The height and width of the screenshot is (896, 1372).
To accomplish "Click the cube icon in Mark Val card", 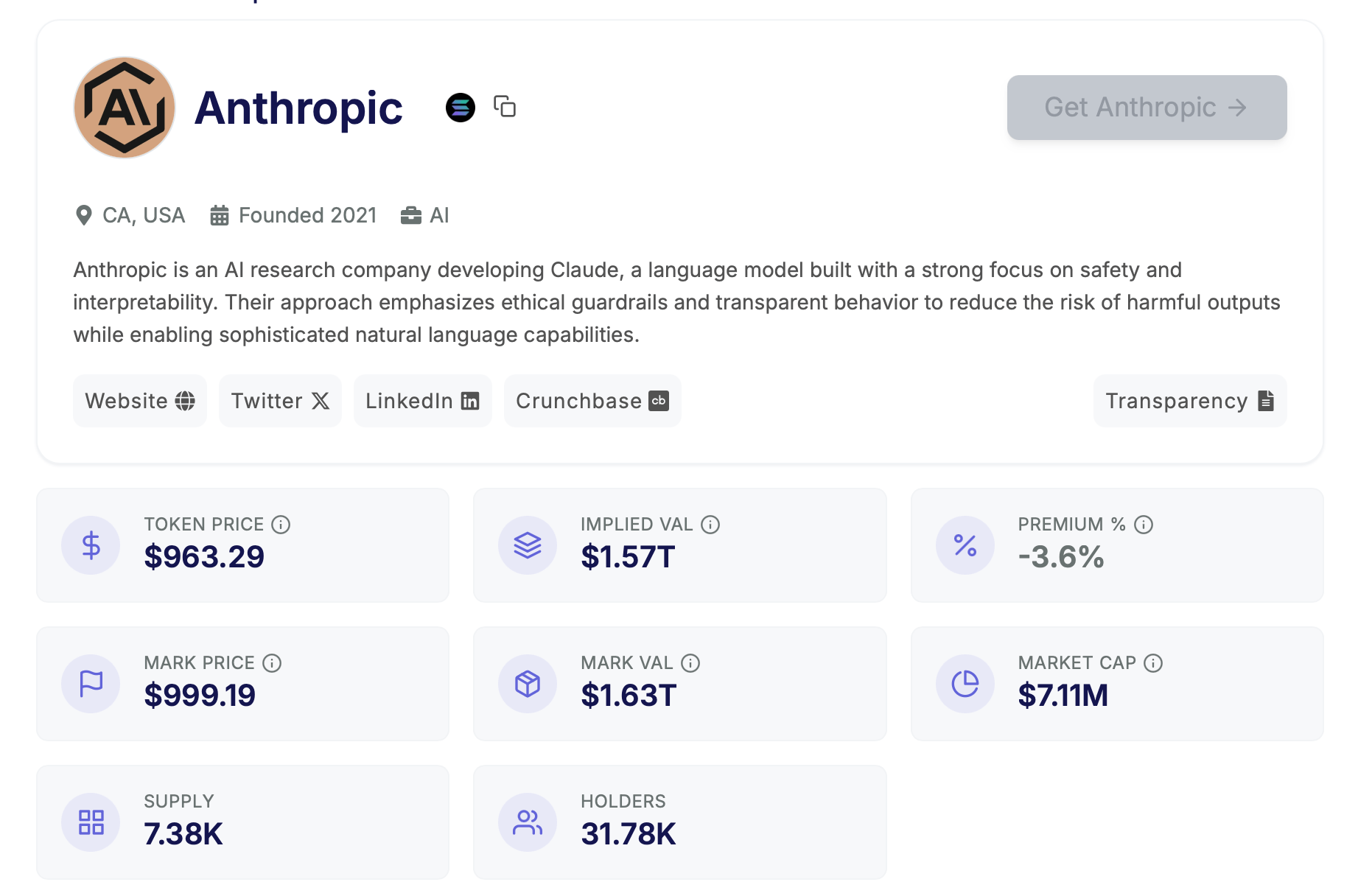I will (x=528, y=684).
